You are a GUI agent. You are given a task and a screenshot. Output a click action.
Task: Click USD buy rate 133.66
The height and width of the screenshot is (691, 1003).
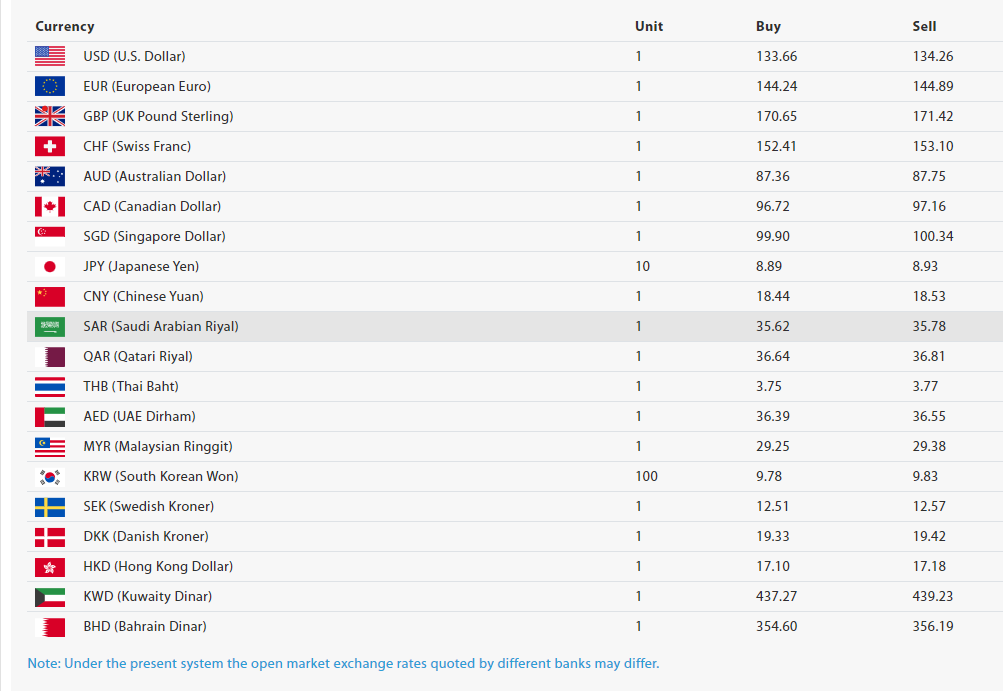pos(776,56)
